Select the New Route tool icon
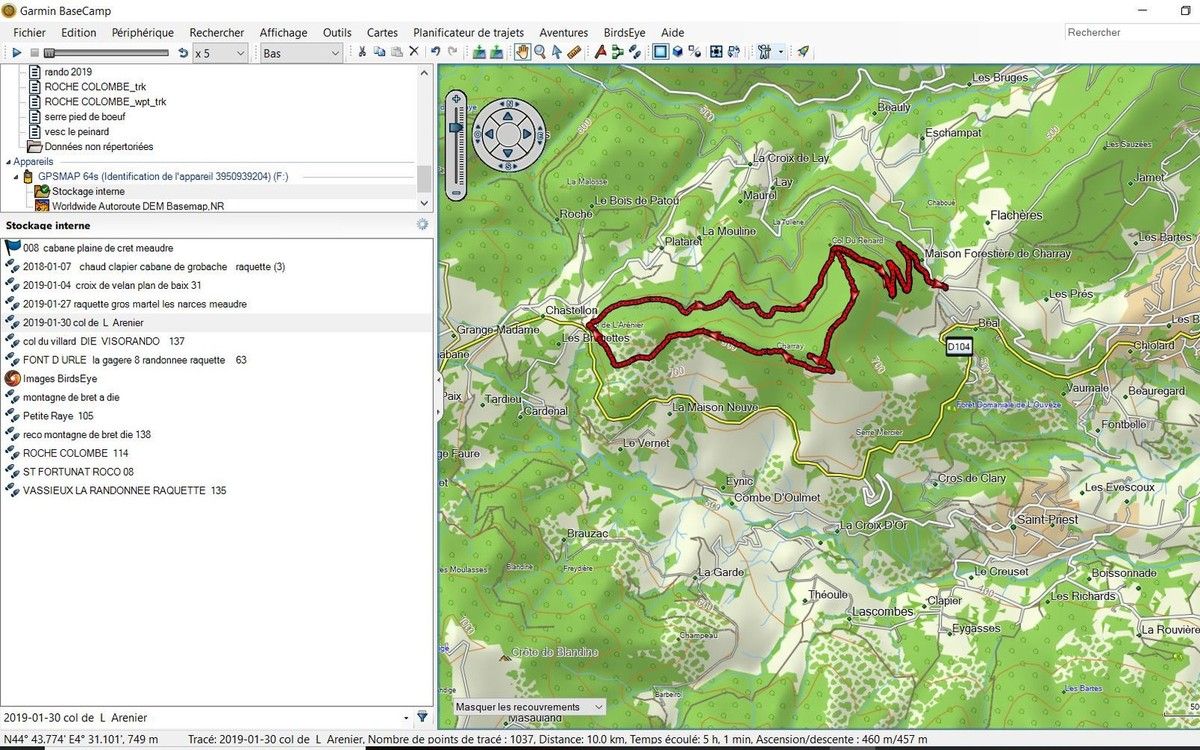Viewport: 1200px width, 750px height. pyautogui.click(x=617, y=52)
